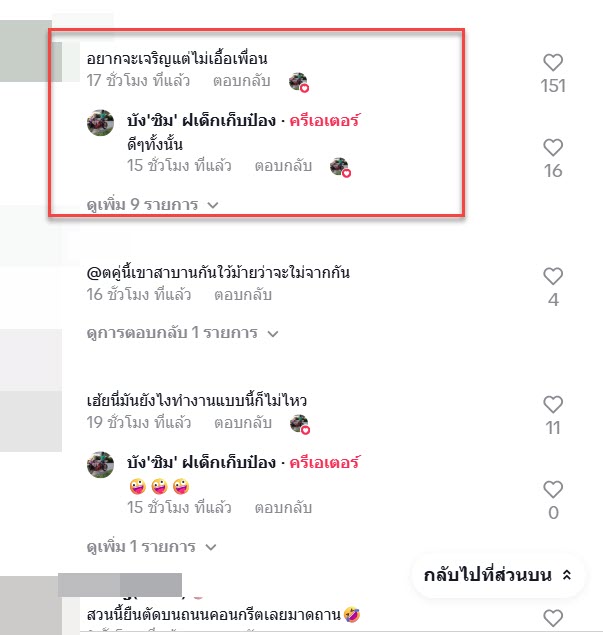Tap the heart on the 11-like comment

[x=553, y=404]
